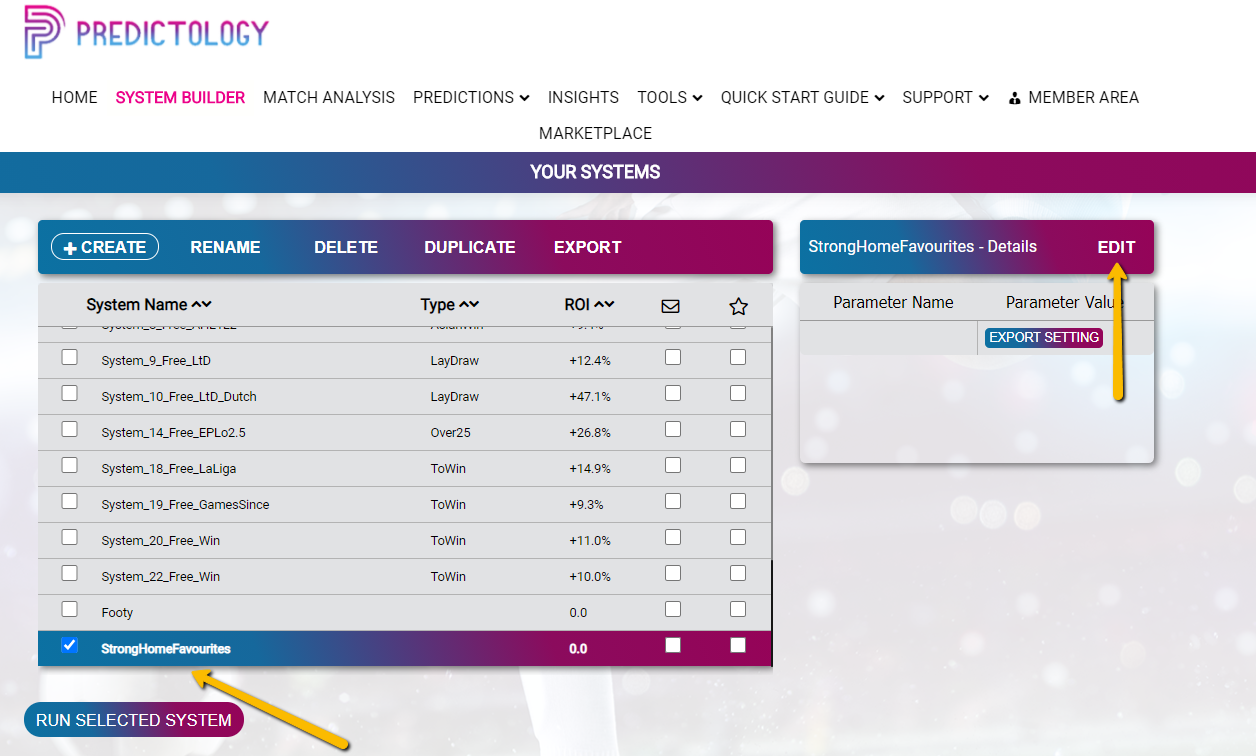Select the System_9_Free_LtD row name

pyautogui.click(x=156, y=361)
